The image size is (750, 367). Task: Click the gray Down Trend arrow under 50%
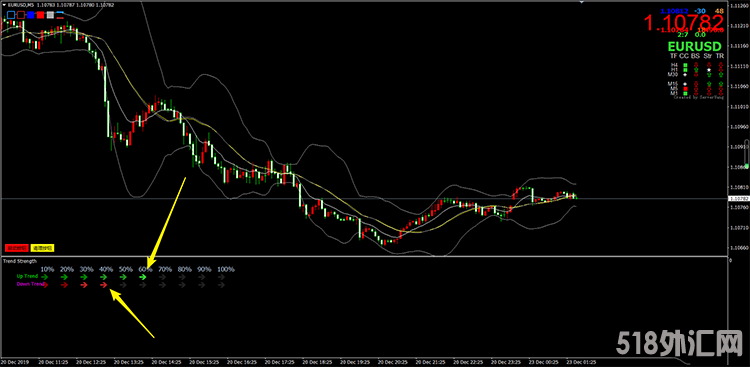click(x=123, y=285)
